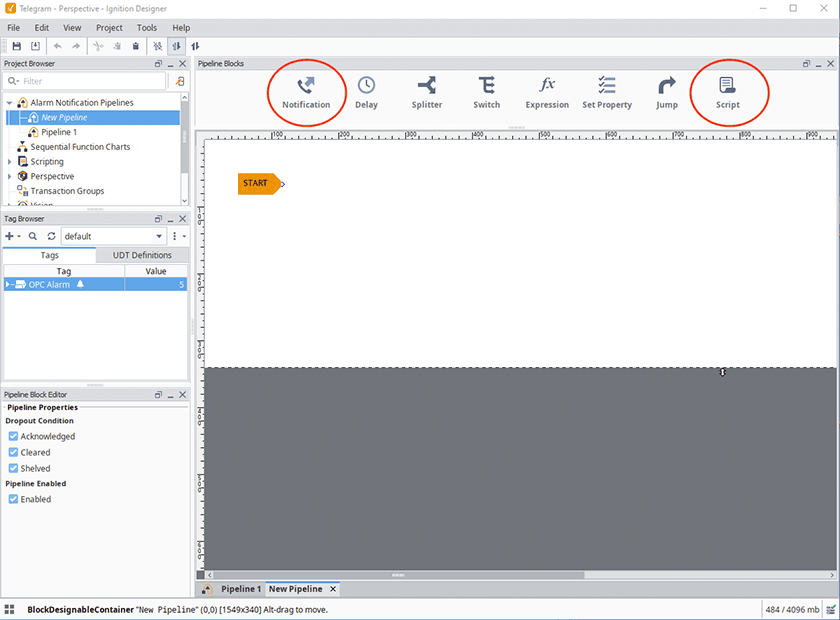Image resolution: width=840 pixels, height=620 pixels.
Task: Click the 484 / 4096 mb memory indicator
Action: (x=792, y=610)
